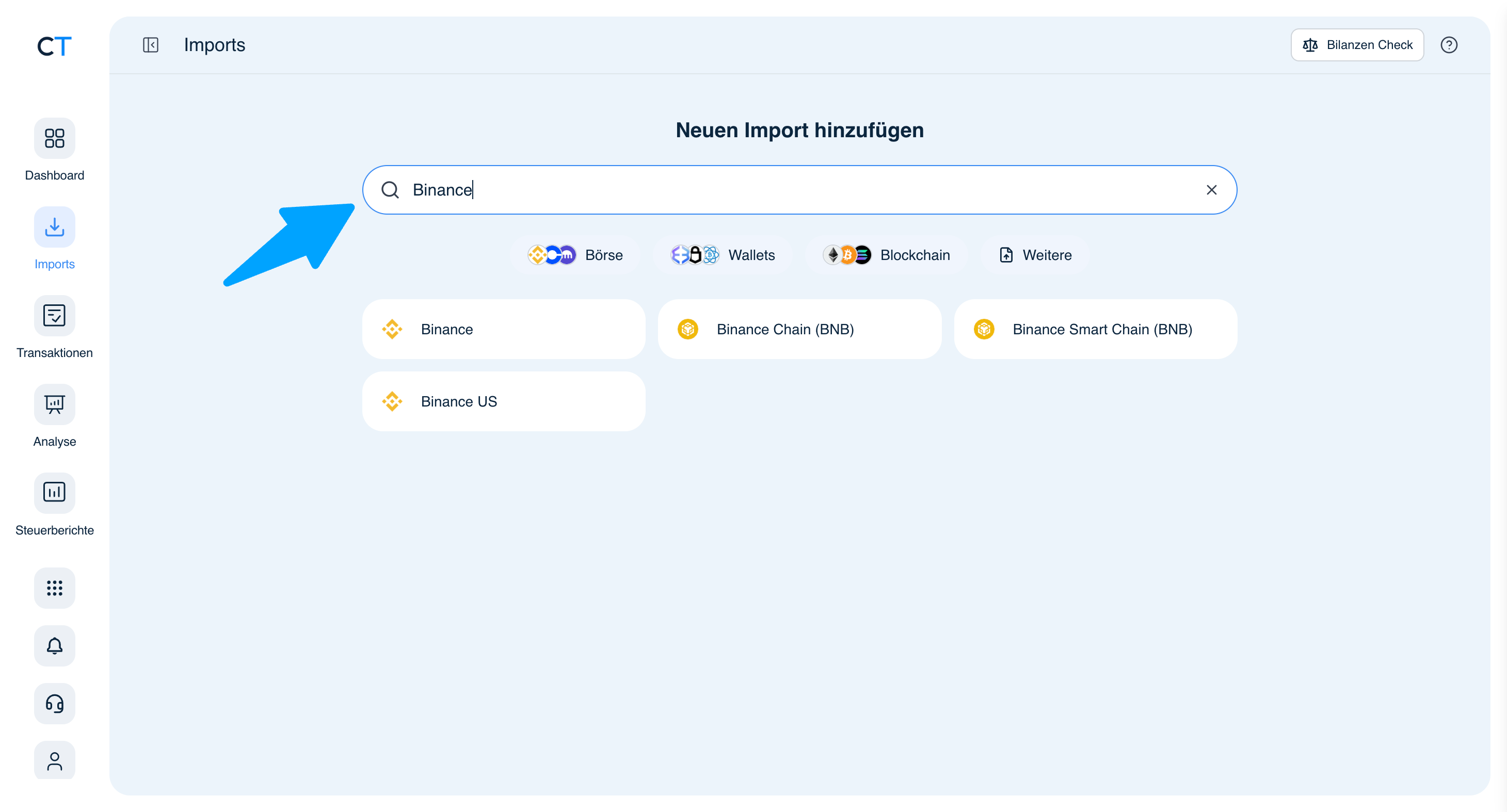Click the BNB coin icon on Binance Chain
The height and width of the screenshot is (812, 1507).
688,329
